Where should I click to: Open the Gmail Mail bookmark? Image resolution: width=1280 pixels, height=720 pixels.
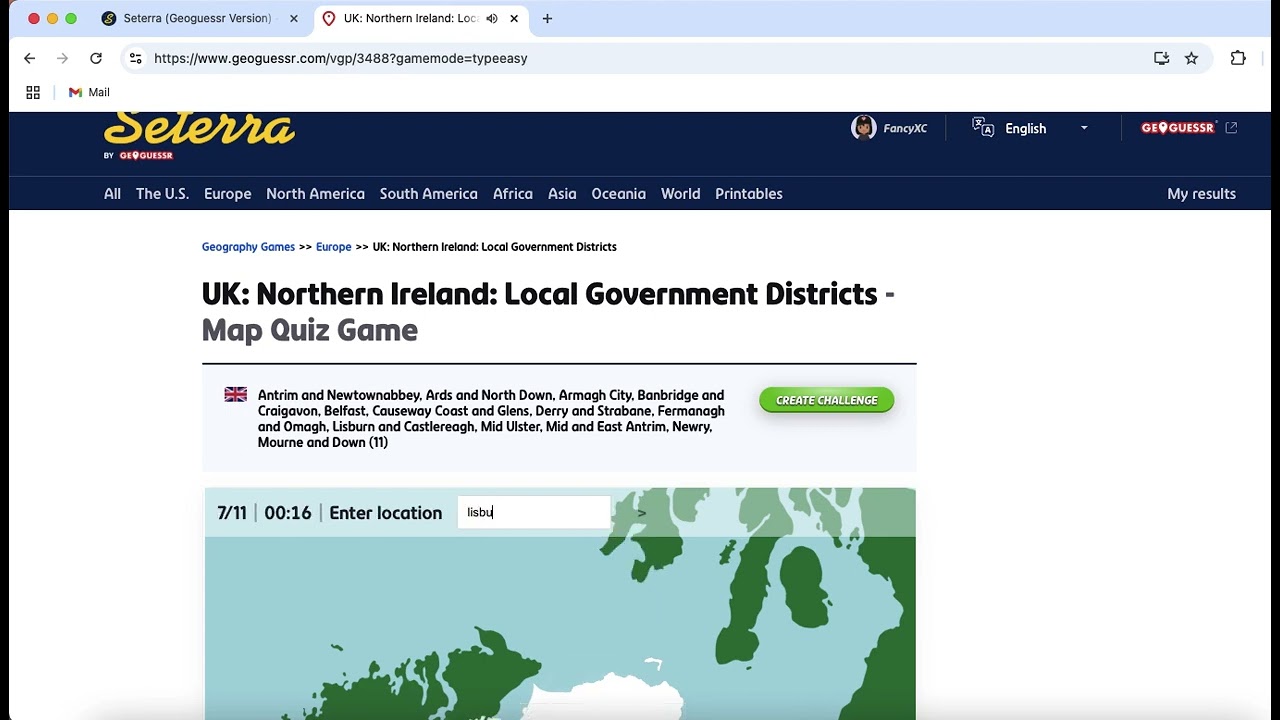click(89, 92)
